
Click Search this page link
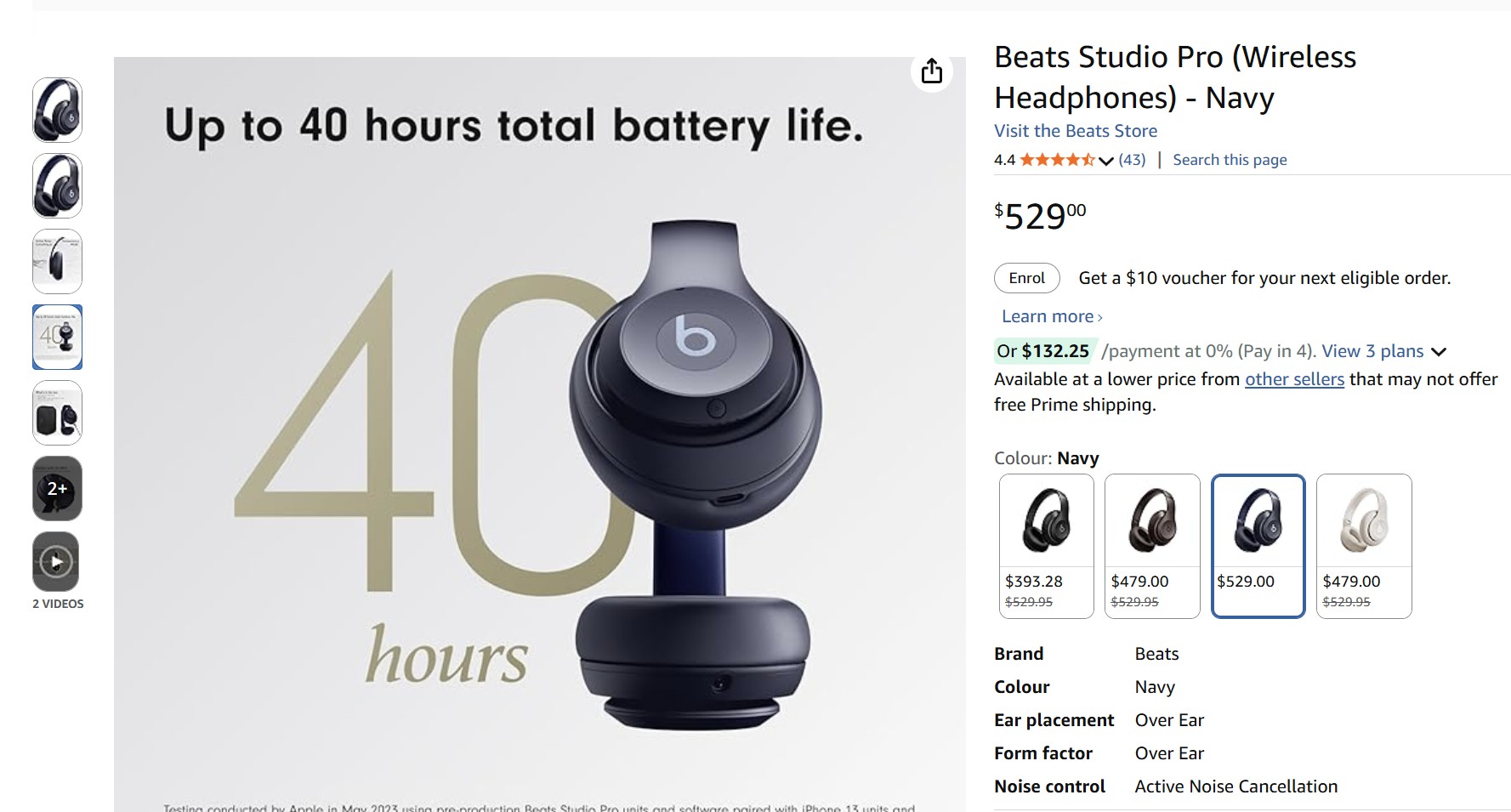(1229, 160)
